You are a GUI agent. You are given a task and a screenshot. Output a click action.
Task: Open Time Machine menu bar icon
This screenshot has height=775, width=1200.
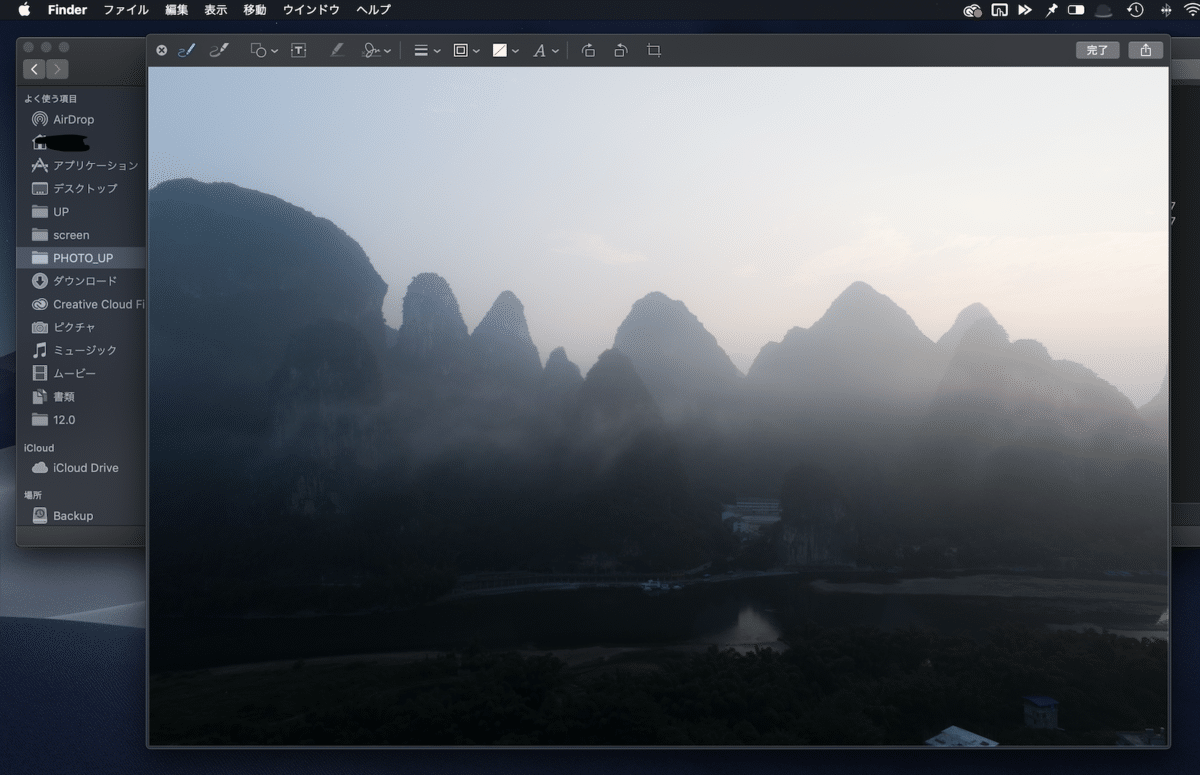click(1135, 10)
